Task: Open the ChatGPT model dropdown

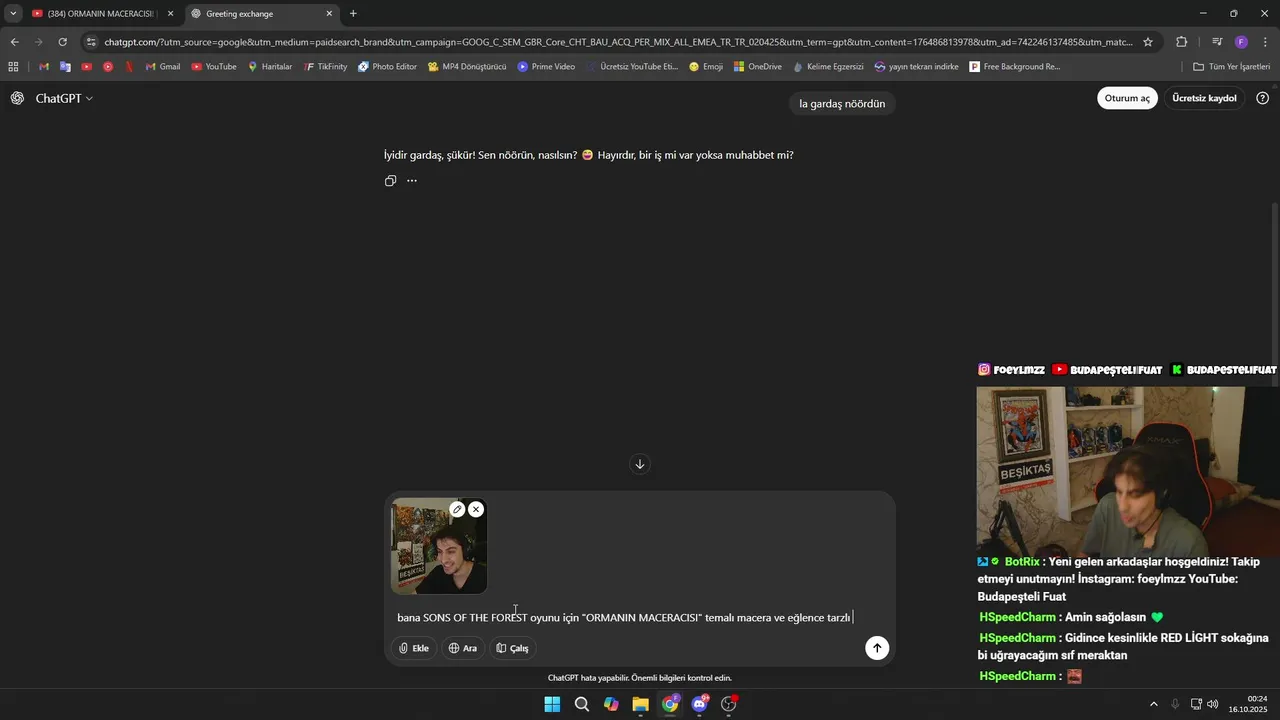Action: point(64,99)
